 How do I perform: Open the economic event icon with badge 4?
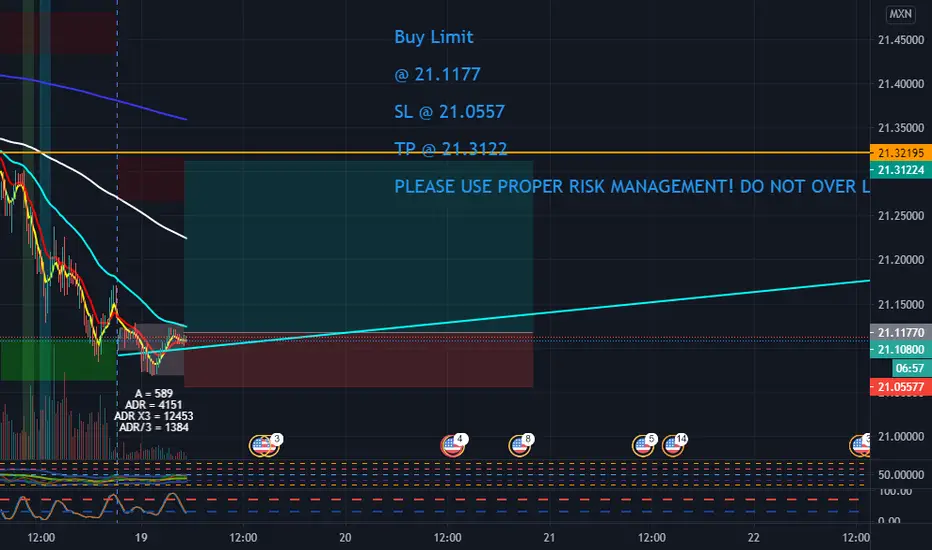454,445
